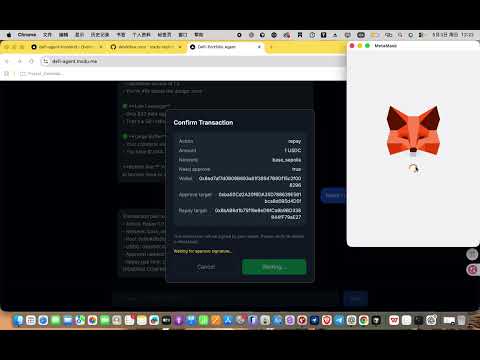Click the blue user message bubble
The width and height of the screenshot is (480, 360).
click(x=334, y=195)
